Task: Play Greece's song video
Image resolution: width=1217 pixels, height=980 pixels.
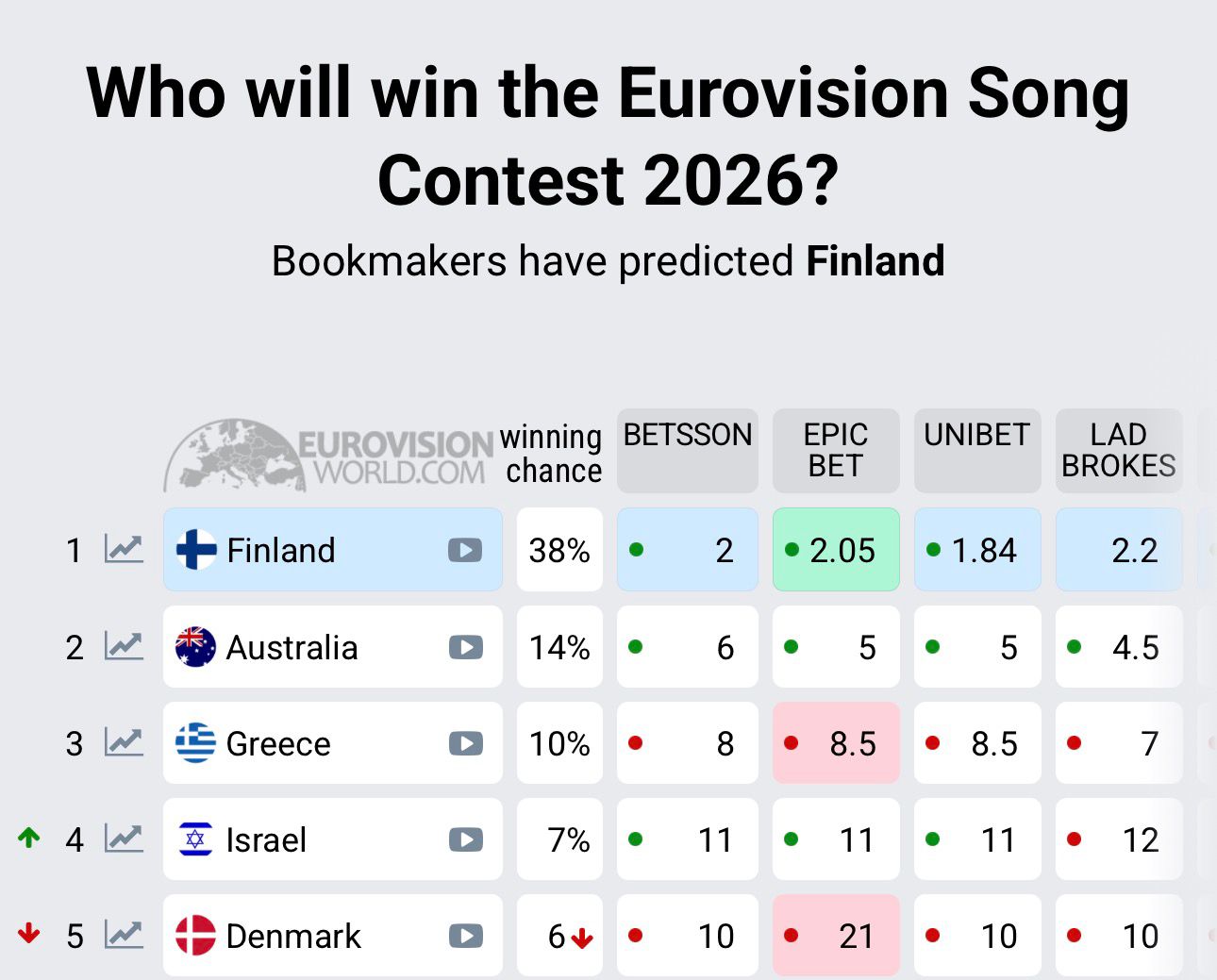Action: pyautogui.click(x=465, y=743)
